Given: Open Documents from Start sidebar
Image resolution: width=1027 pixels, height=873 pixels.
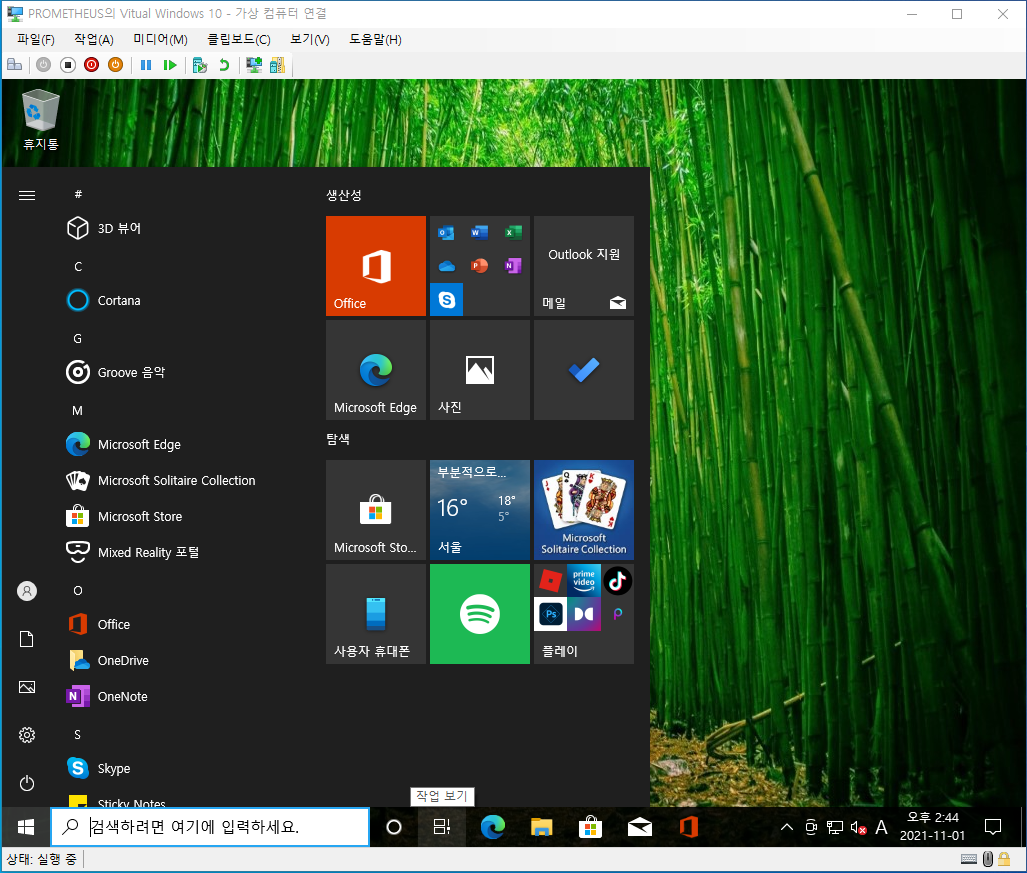Looking at the screenshot, I should pyautogui.click(x=27, y=639).
